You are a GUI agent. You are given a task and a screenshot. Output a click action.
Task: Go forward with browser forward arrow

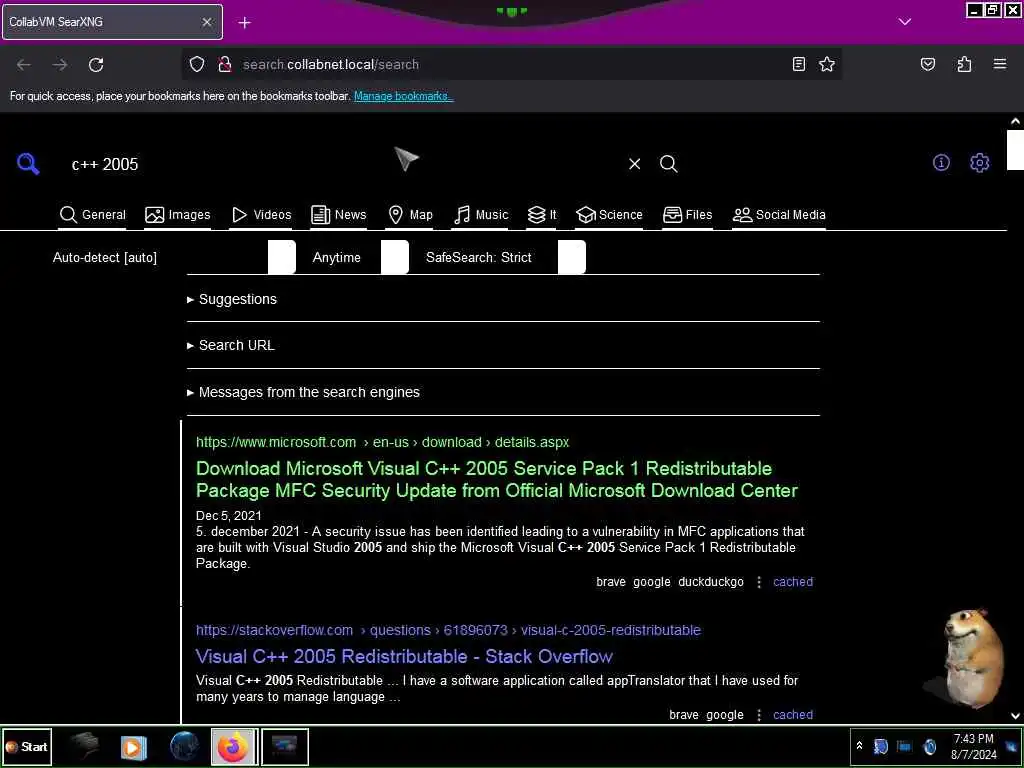pyautogui.click(x=60, y=65)
